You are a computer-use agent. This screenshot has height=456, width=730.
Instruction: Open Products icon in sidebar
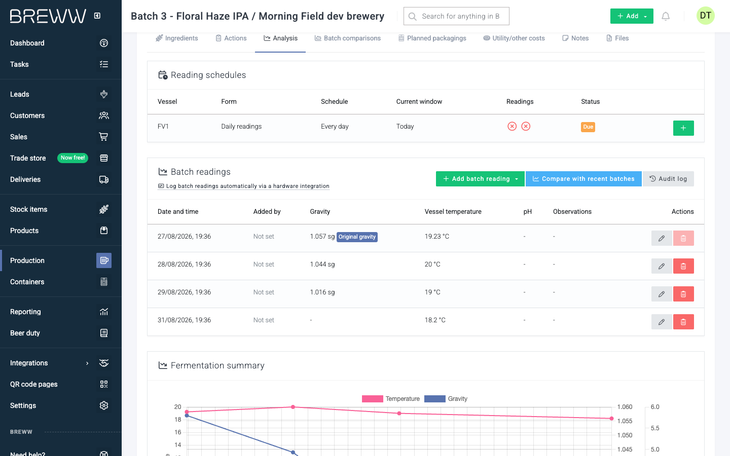point(104,231)
